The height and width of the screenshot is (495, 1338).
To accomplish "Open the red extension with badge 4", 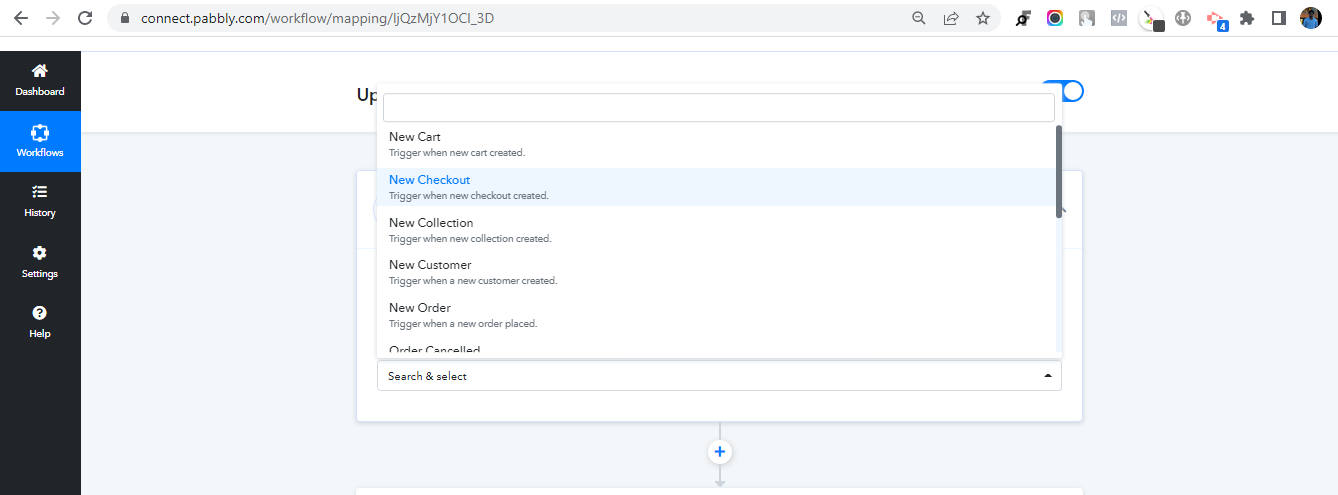I will (x=1216, y=19).
